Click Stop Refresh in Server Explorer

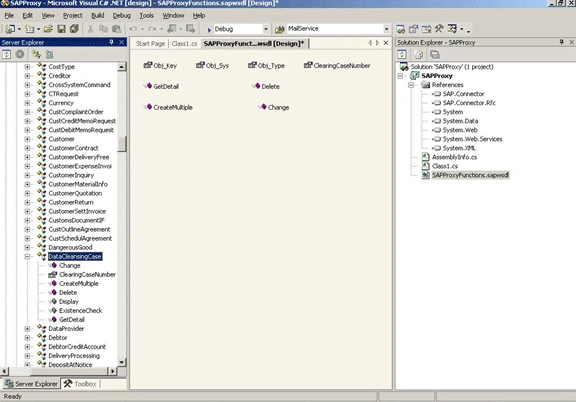tap(20, 54)
